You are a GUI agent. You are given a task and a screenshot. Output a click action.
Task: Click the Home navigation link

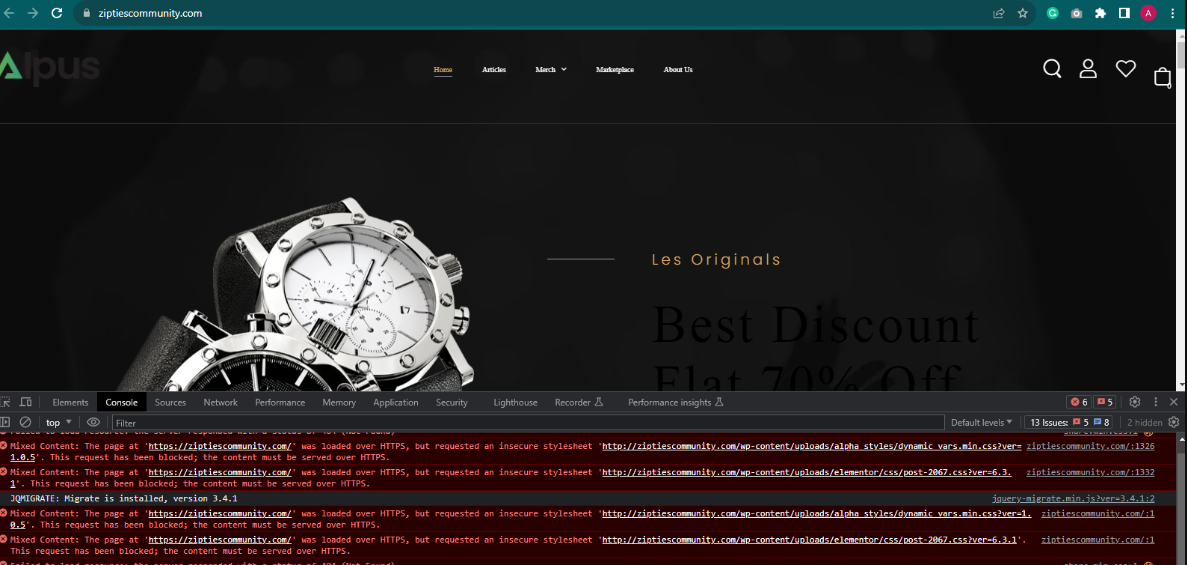[443, 70]
